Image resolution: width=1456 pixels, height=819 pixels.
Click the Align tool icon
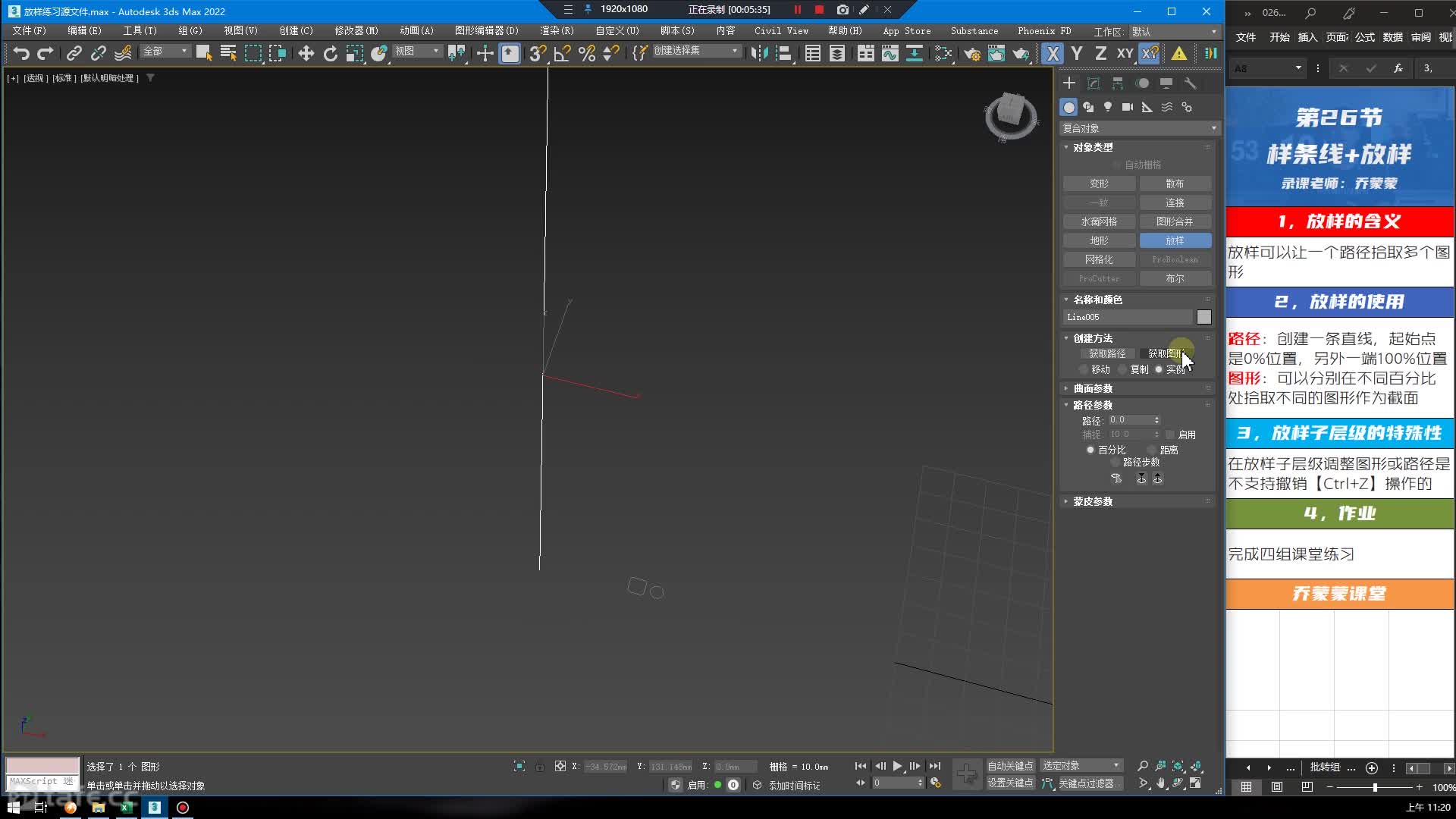coord(783,53)
